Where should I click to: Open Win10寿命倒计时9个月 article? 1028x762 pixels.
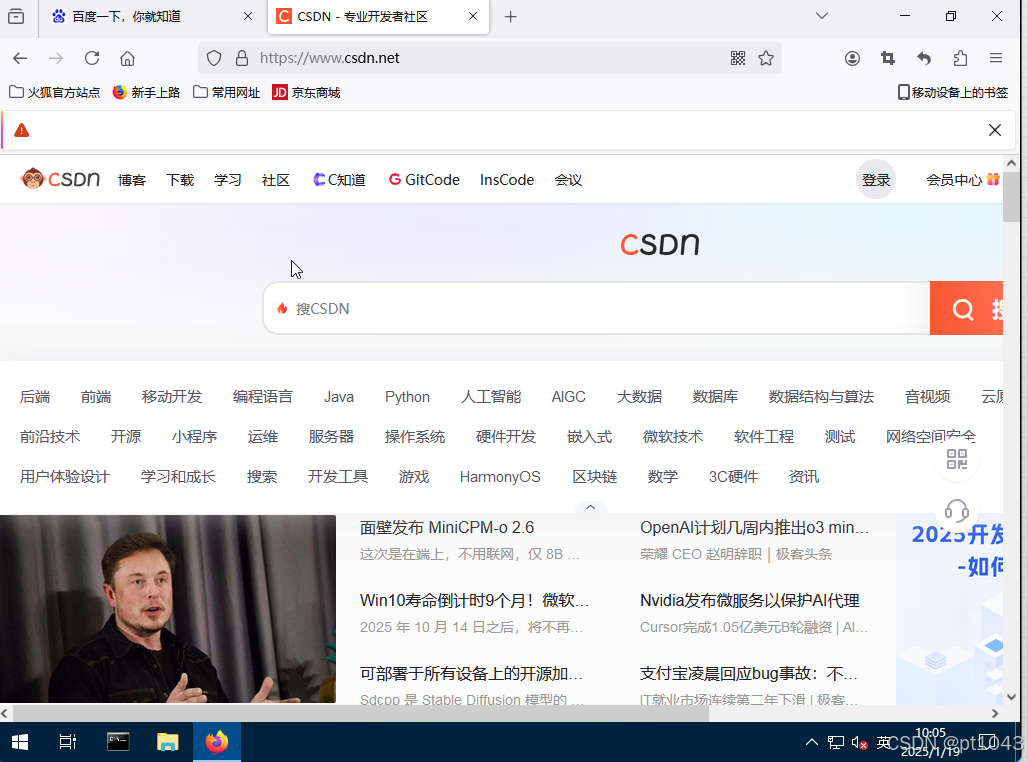click(x=474, y=600)
